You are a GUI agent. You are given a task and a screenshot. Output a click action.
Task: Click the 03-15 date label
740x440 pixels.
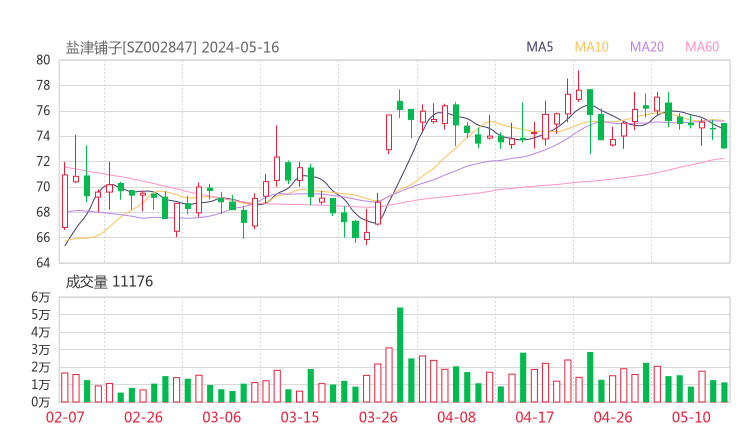[x=300, y=417]
